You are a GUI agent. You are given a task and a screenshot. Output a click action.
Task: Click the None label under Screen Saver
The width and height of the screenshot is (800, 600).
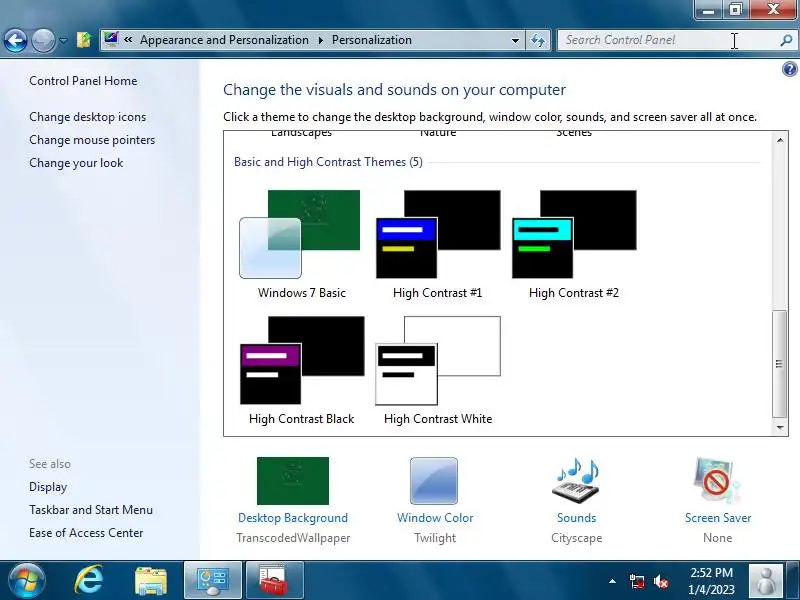[717, 538]
